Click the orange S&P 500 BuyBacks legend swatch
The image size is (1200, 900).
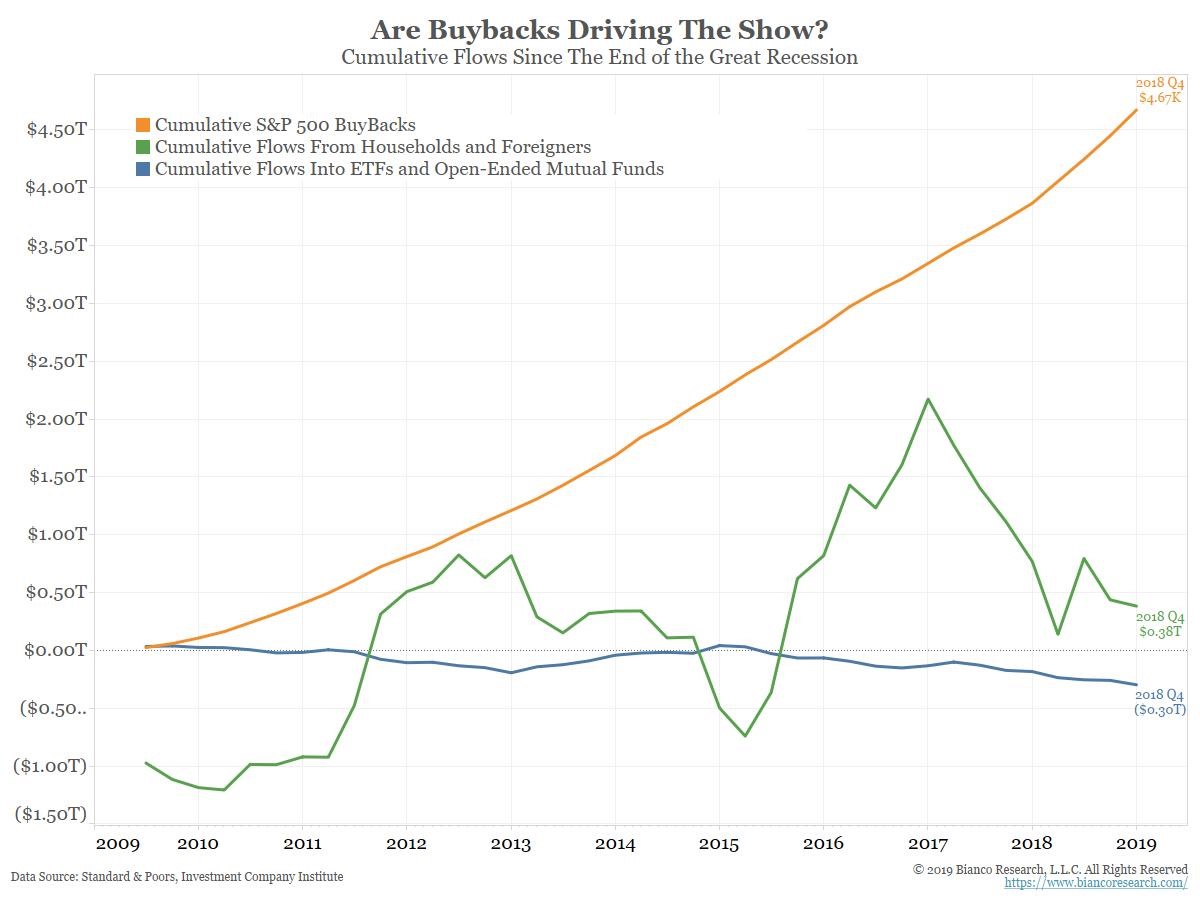(142, 125)
